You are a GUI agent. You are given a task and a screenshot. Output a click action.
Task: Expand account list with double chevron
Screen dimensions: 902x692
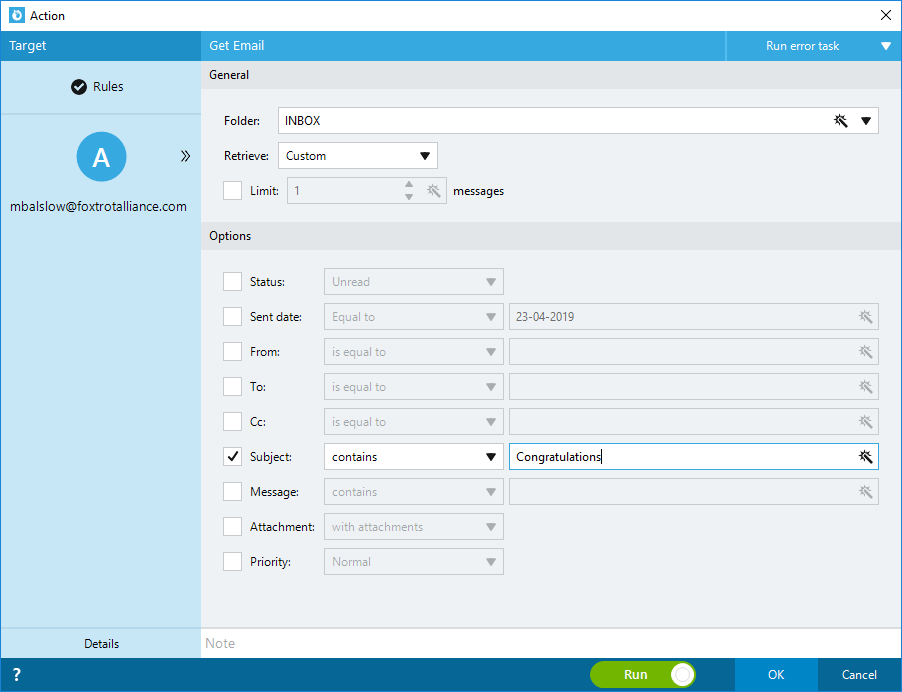click(x=185, y=156)
